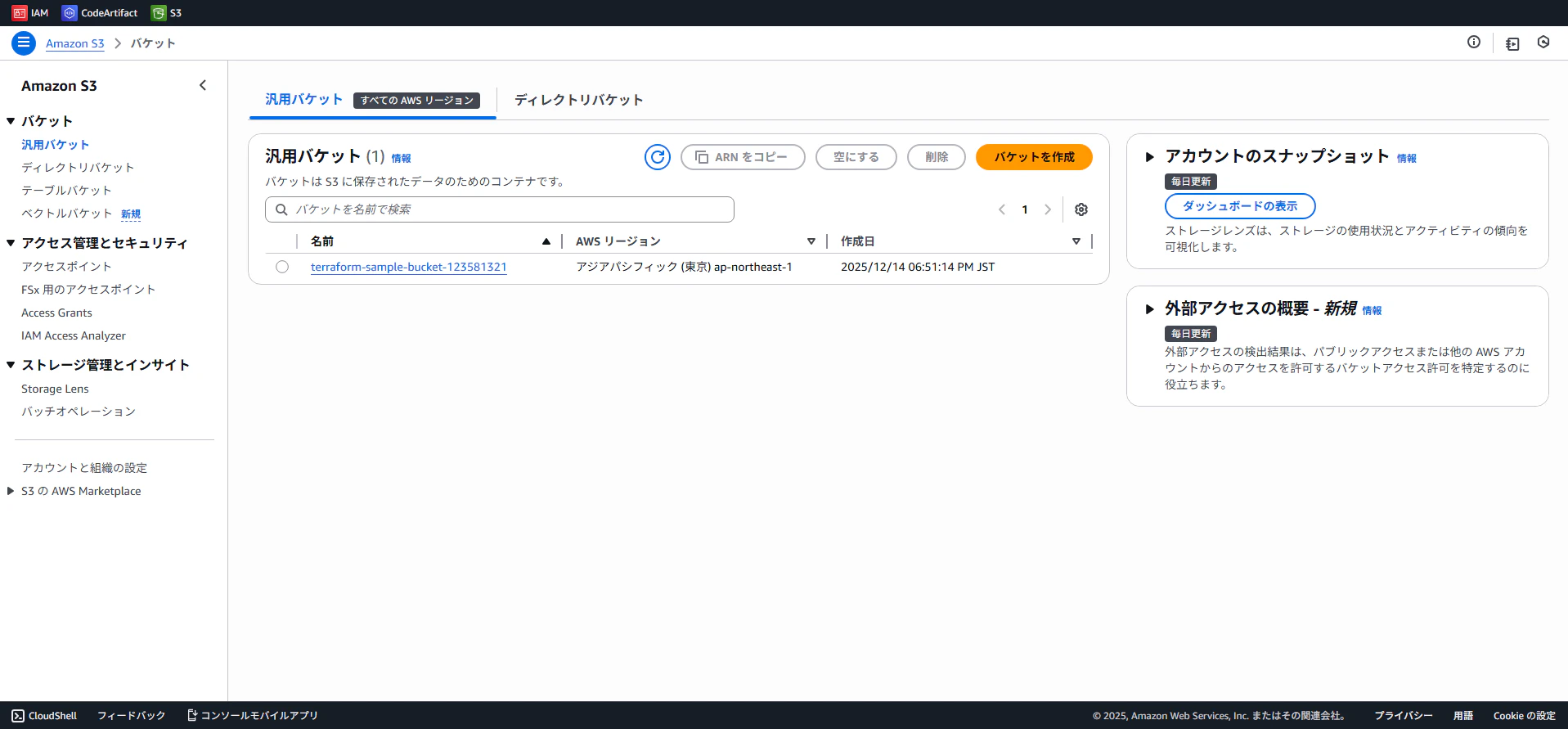Image resolution: width=1568 pixels, height=729 pixels.
Task: Collapse the Amazon S3 side navigation
Action: [203, 85]
